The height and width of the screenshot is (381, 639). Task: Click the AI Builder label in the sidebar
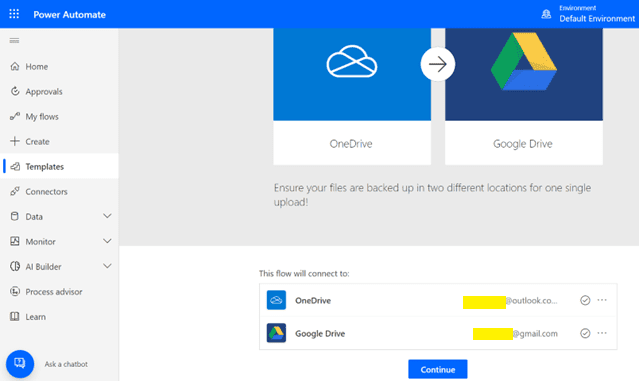pos(43,267)
